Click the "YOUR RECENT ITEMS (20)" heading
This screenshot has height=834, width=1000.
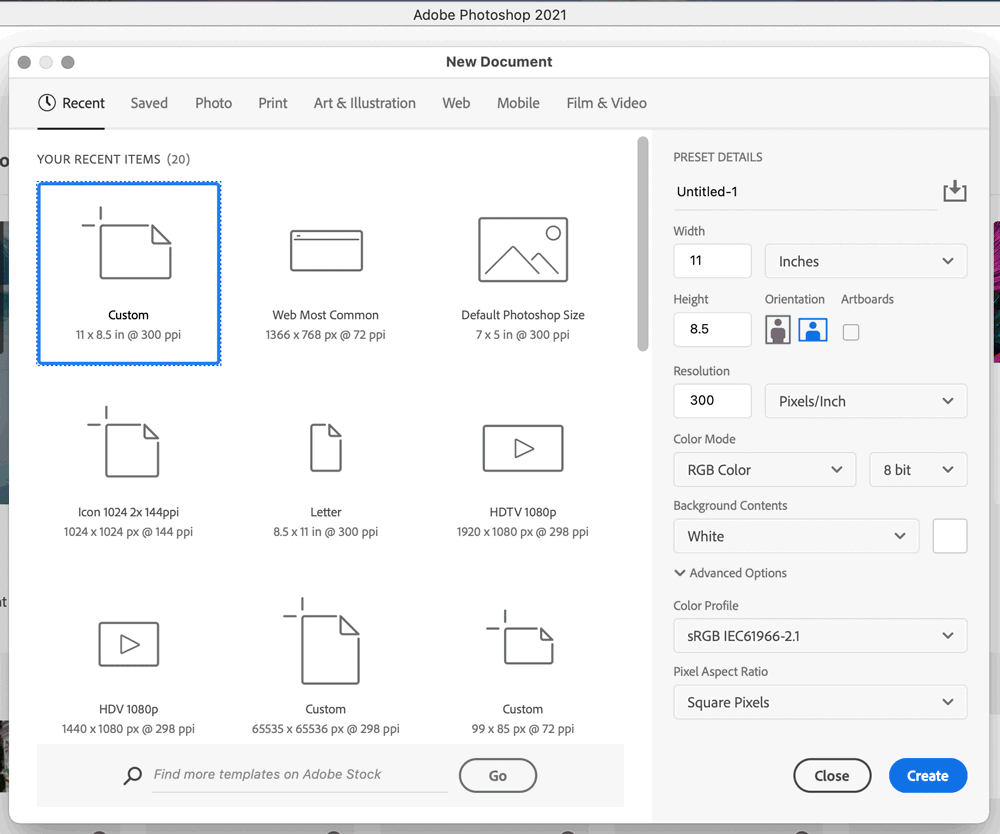pyautogui.click(x=114, y=159)
